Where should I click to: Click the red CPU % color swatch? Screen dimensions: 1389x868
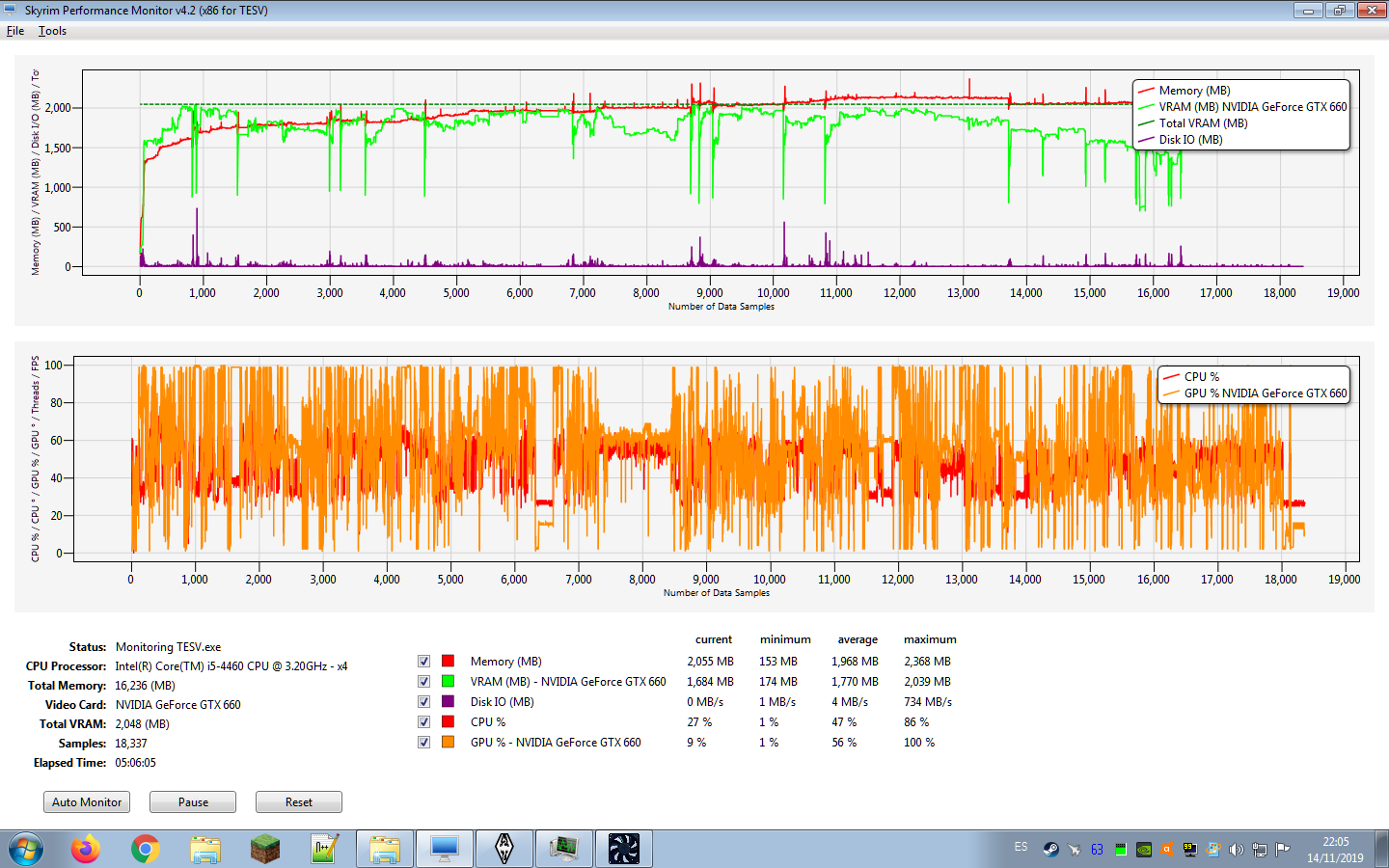pyautogui.click(x=448, y=721)
